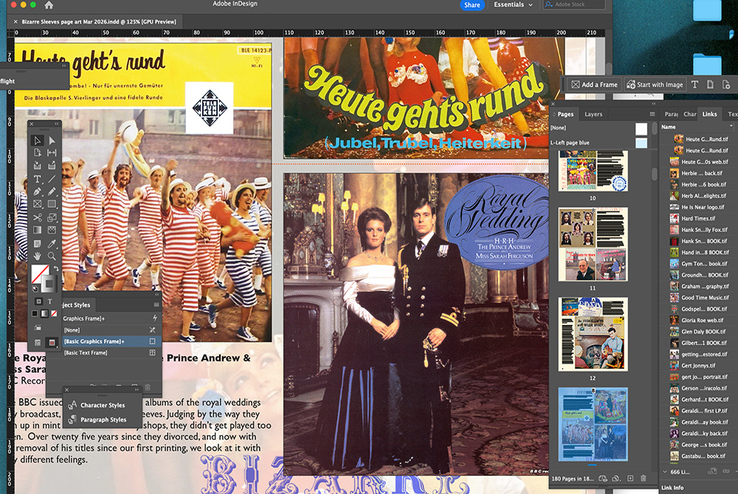This screenshot has width=738, height=494.
Task: Pick the Gradient Swatch tool
Action: point(37,230)
